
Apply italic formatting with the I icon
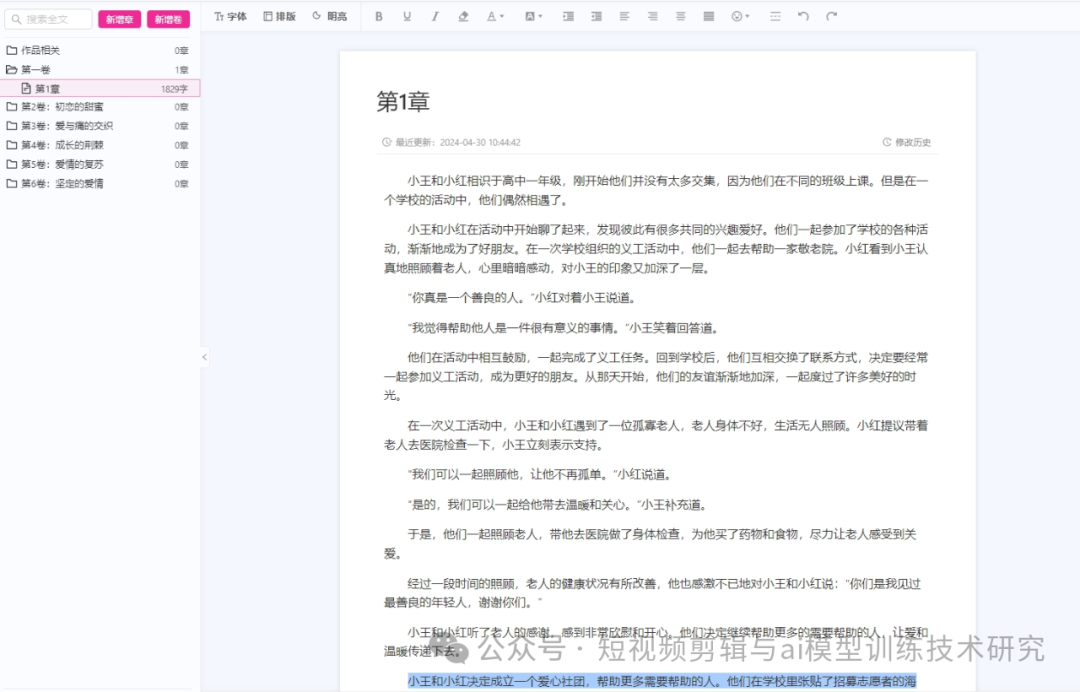435,17
